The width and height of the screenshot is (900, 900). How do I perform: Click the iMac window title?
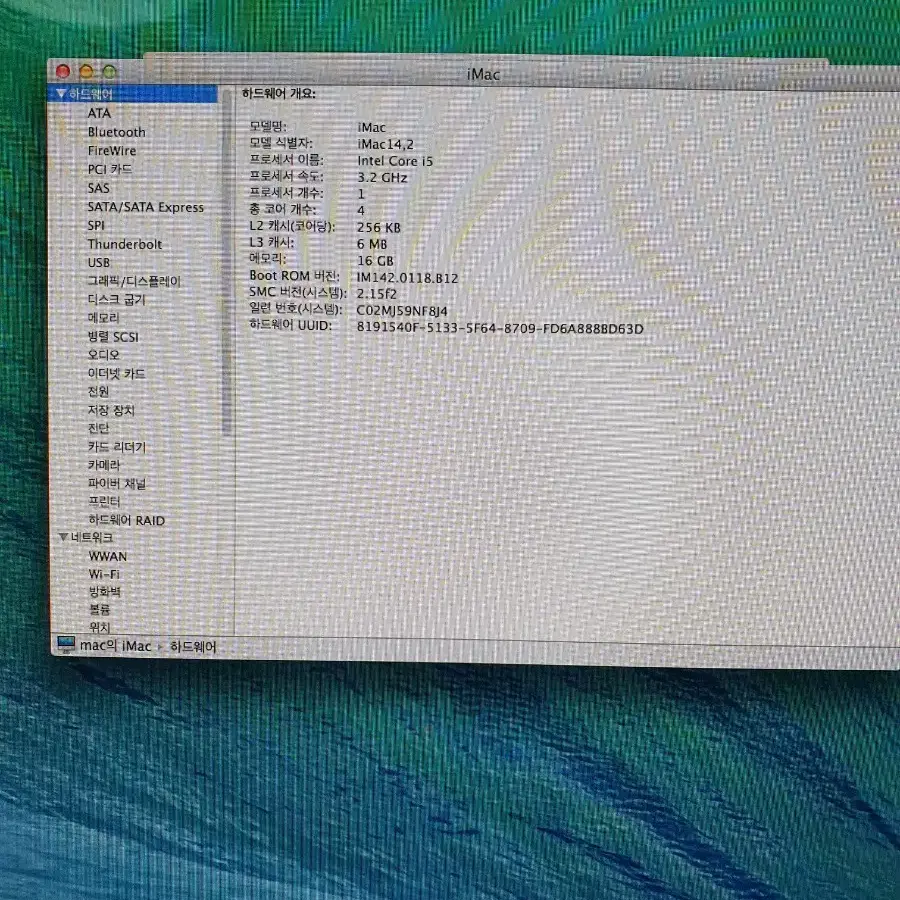(483, 75)
